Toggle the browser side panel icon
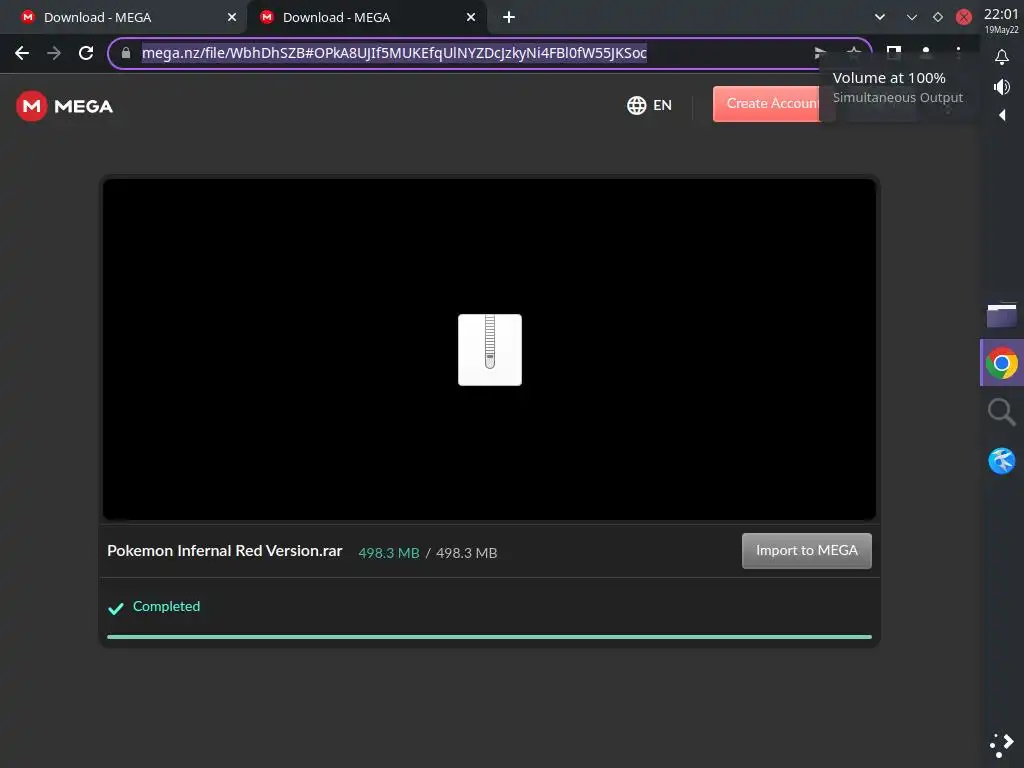 tap(894, 52)
